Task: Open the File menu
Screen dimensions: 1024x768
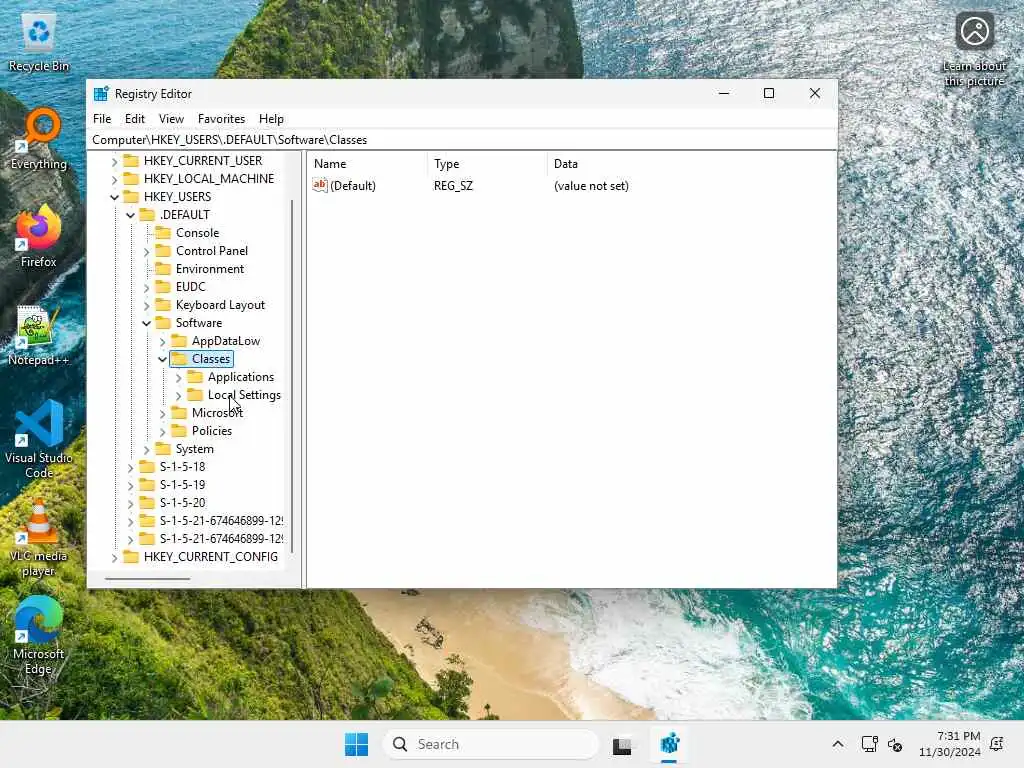Action: 102,119
